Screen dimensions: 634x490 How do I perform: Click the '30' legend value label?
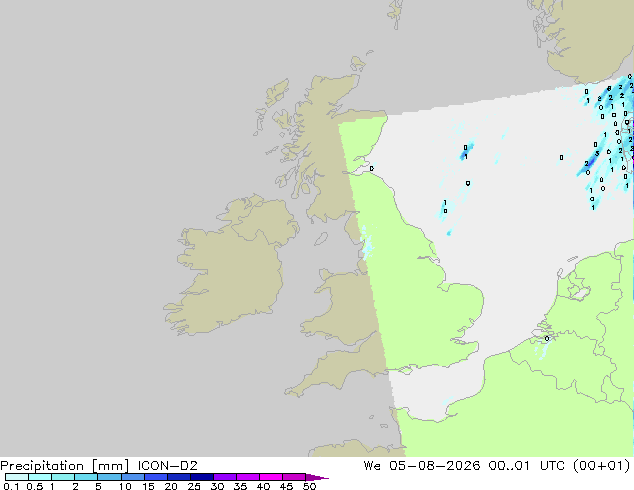pos(217,486)
